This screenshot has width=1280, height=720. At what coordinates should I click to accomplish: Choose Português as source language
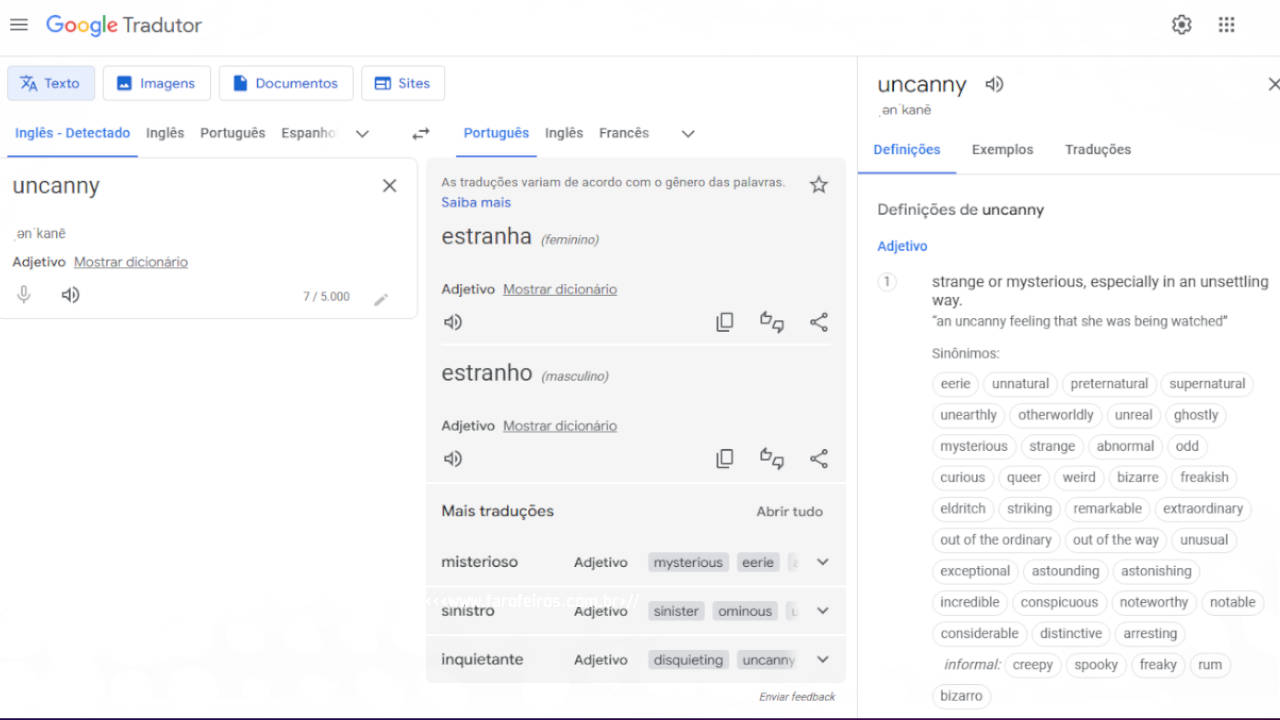click(x=233, y=133)
